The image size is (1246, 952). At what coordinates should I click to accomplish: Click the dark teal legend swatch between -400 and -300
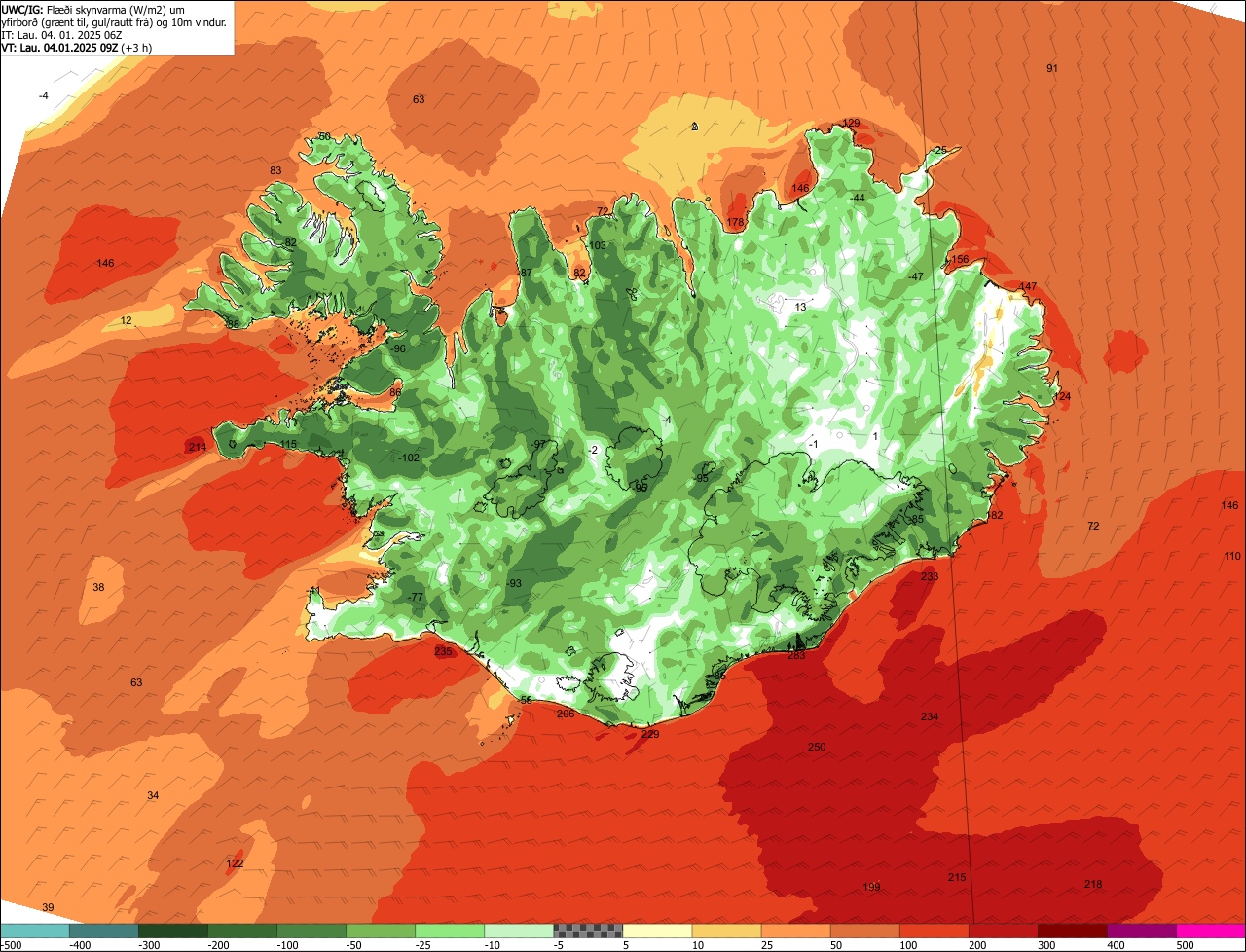coord(104,931)
